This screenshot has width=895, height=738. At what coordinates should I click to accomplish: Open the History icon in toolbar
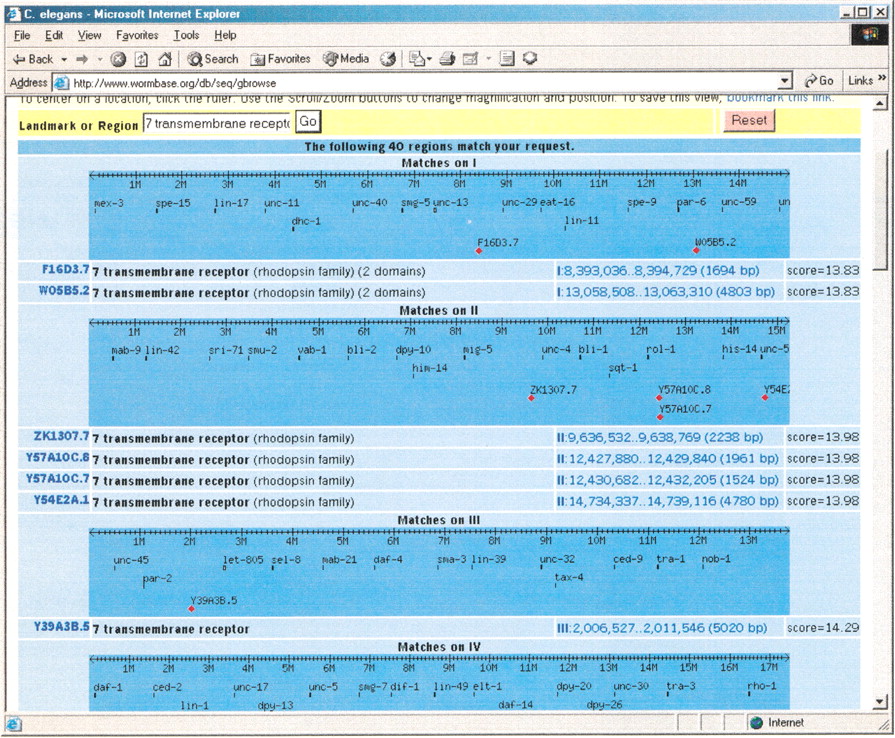point(388,59)
